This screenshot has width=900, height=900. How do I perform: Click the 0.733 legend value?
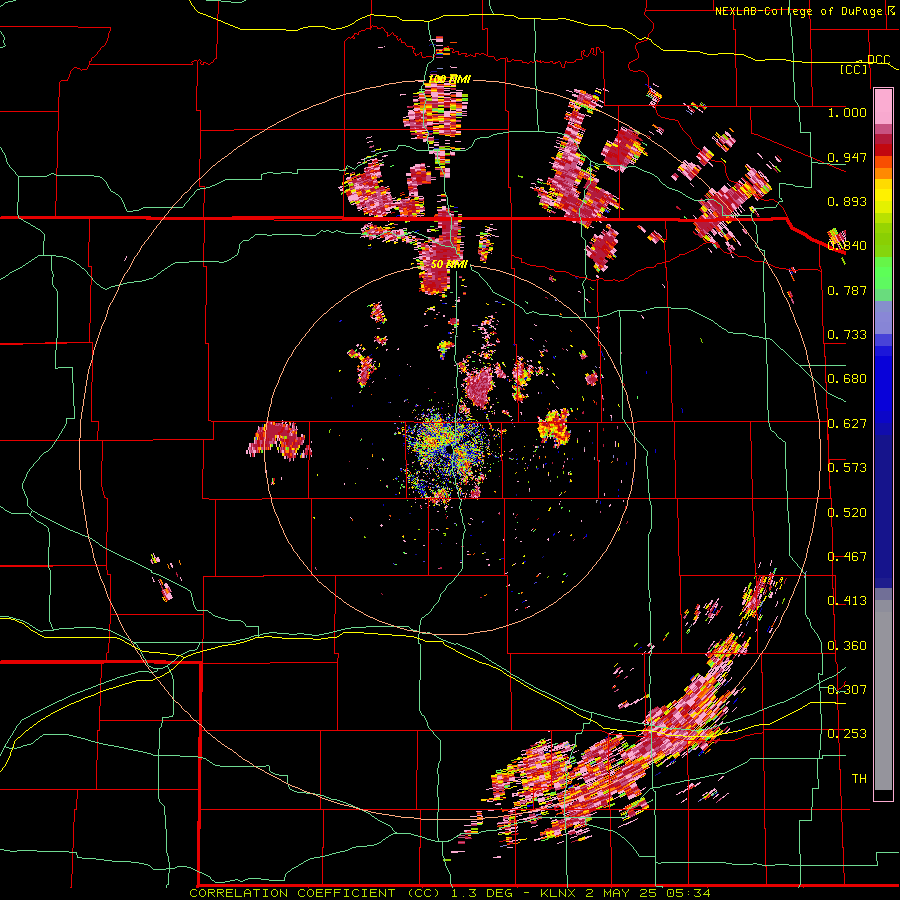point(847,335)
